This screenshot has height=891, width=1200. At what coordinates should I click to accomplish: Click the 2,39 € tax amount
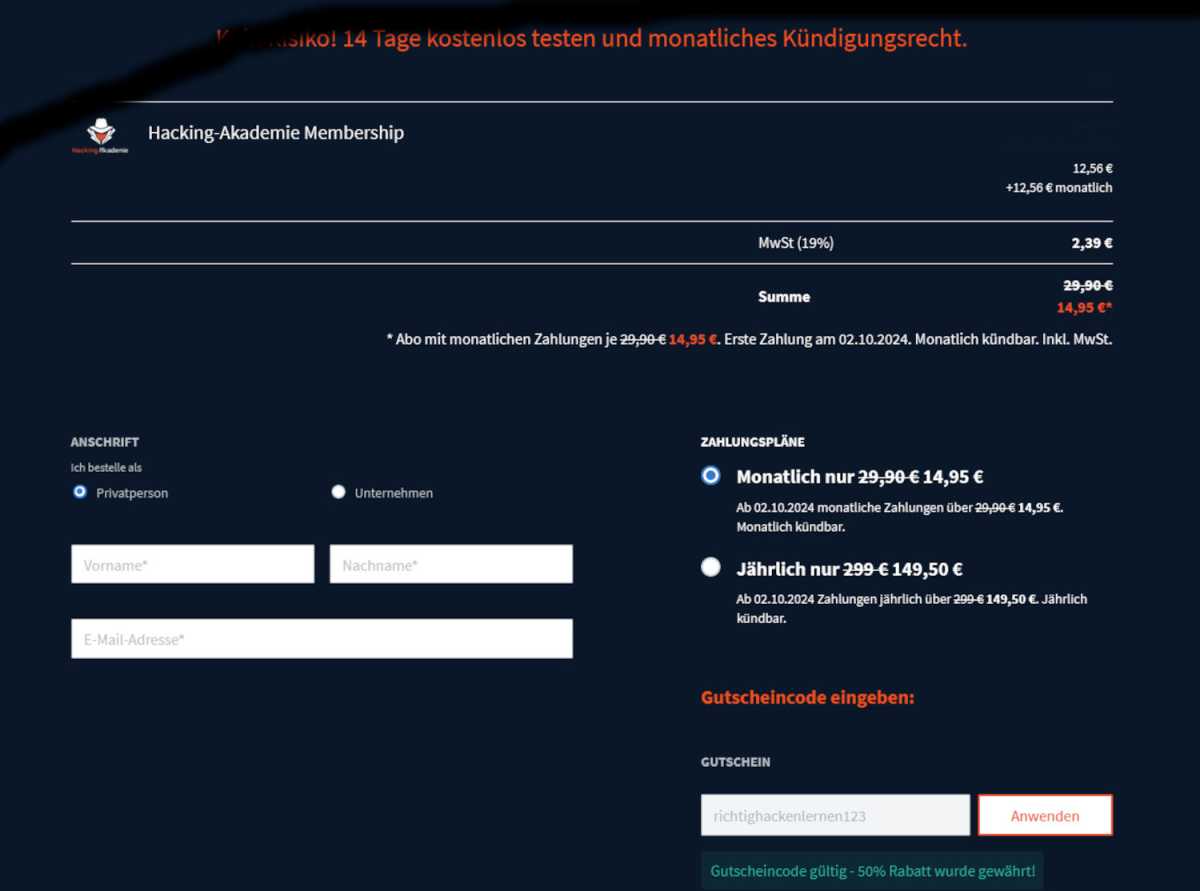1091,242
